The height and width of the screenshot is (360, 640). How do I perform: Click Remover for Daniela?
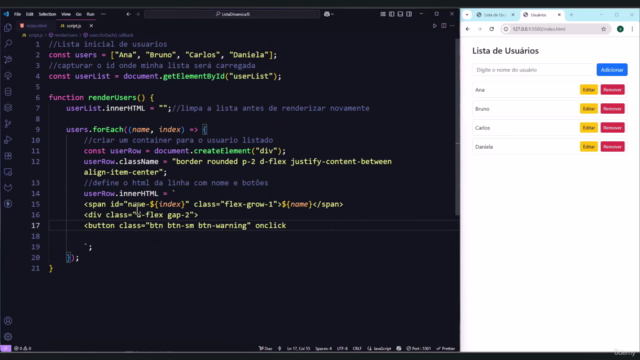[612, 147]
